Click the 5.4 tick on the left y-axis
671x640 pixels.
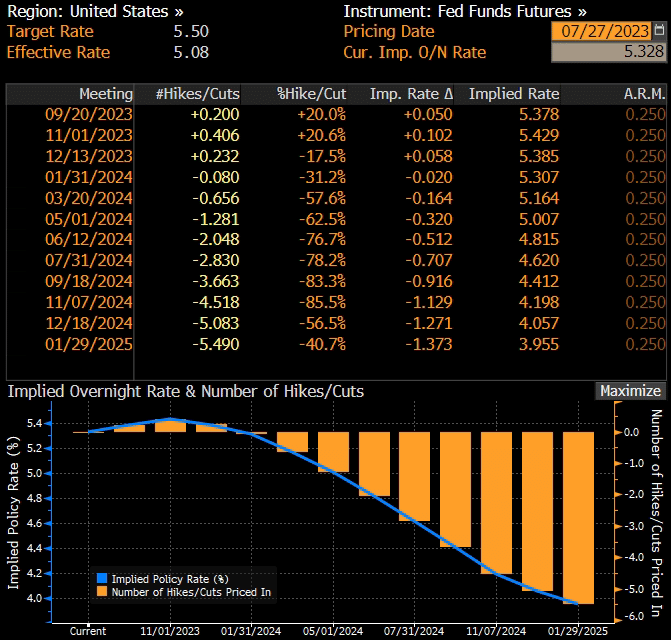[x=34, y=424]
